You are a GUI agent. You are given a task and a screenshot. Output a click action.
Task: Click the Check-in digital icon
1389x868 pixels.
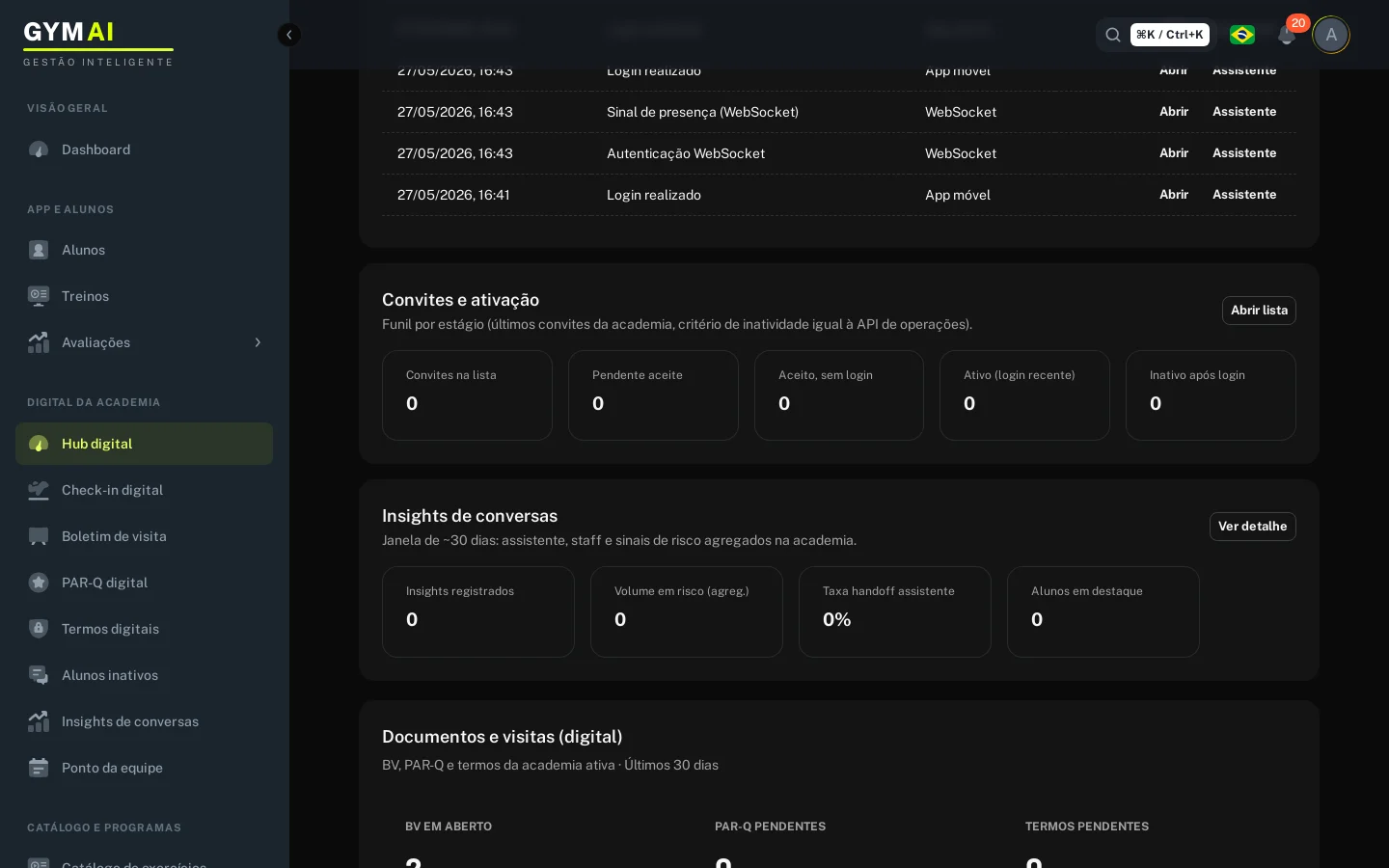point(39,490)
